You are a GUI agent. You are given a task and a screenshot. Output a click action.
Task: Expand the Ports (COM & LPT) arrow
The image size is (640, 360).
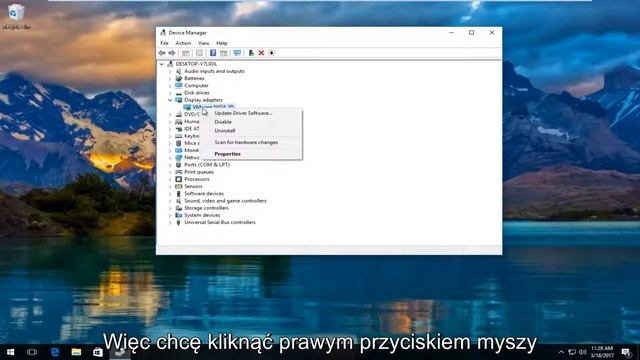coord(170,165)
